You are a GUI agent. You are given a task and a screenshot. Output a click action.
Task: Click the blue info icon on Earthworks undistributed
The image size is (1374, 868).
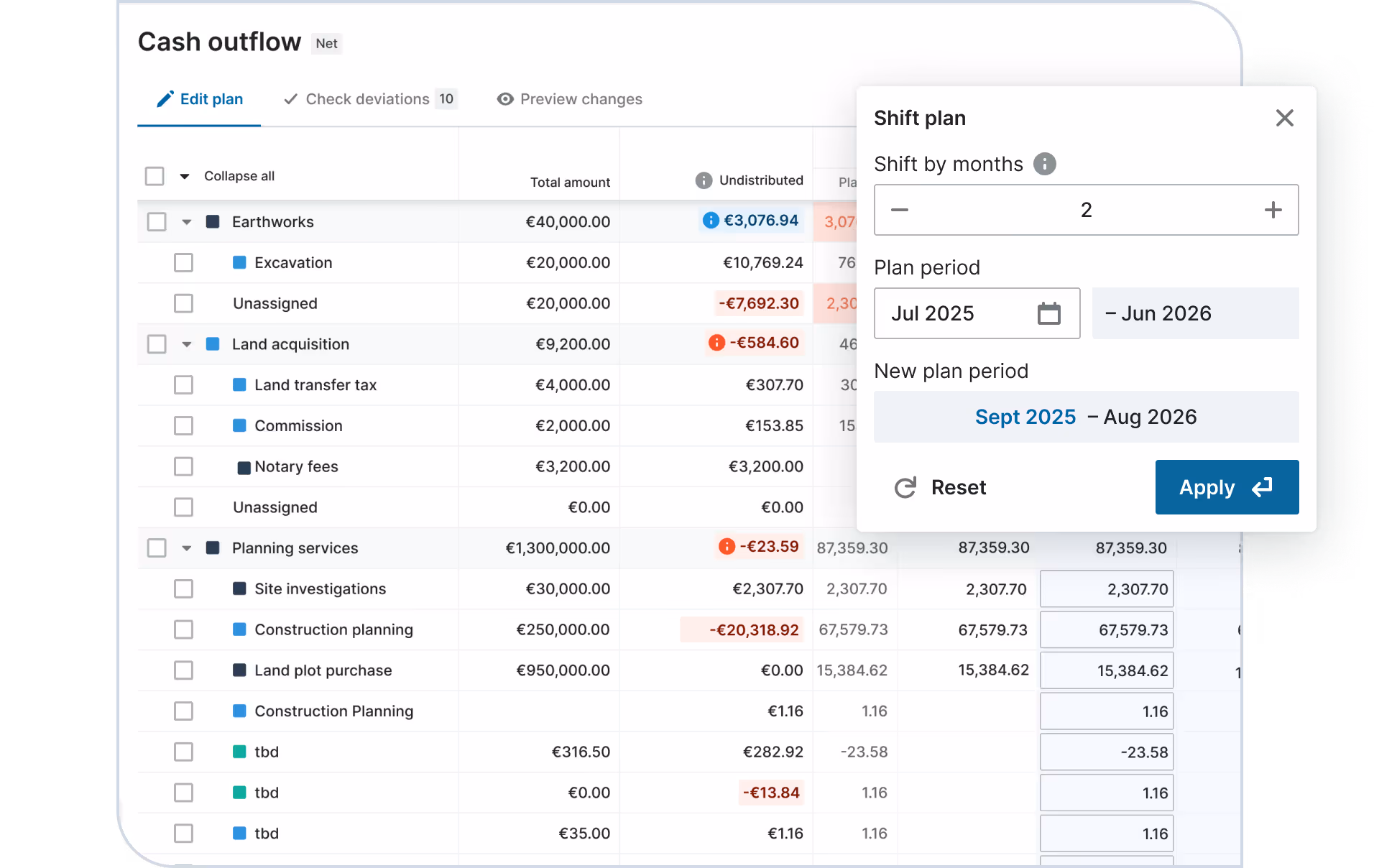click(x=711, y=221)
